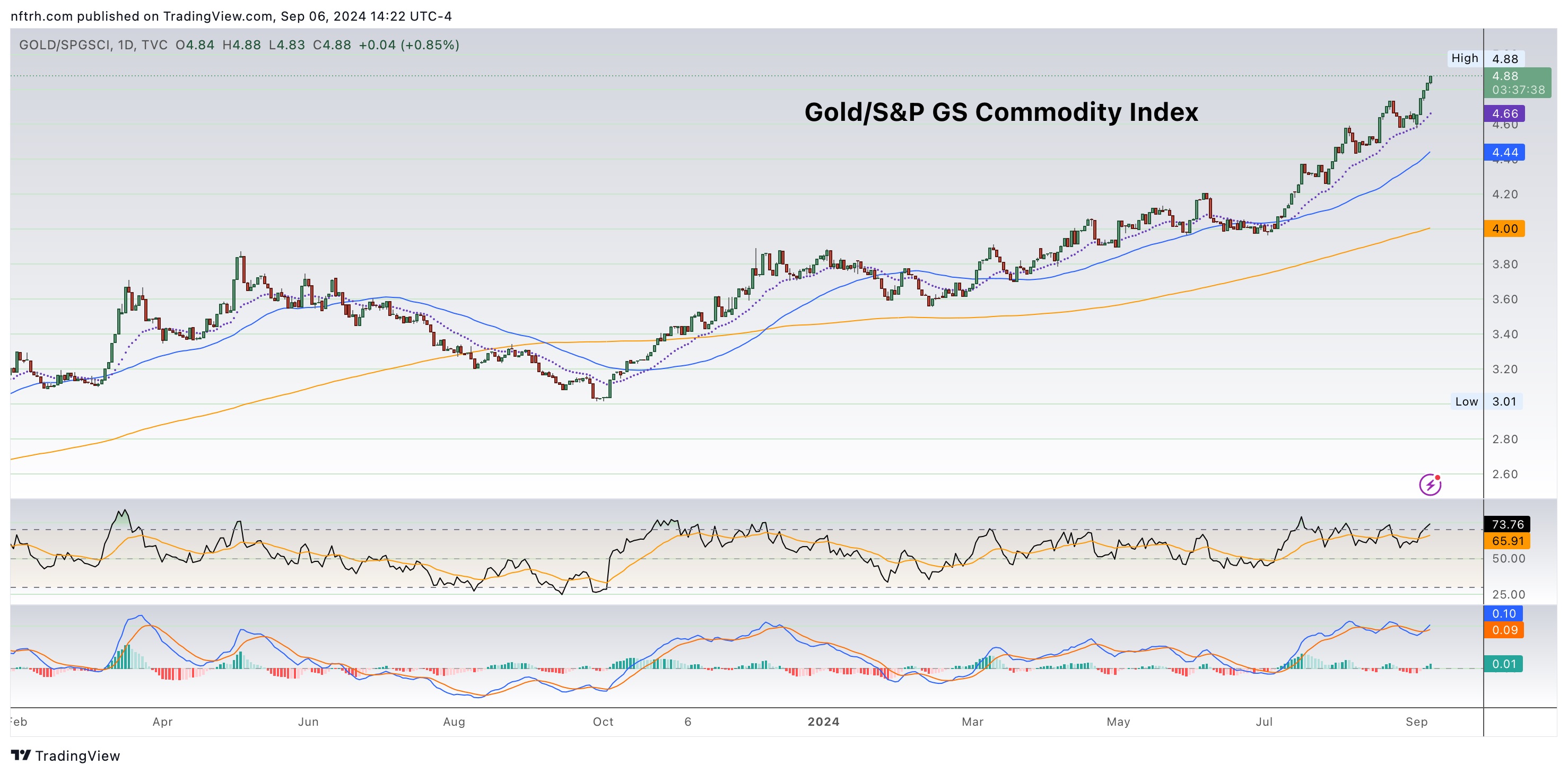1568x774 pixels.
Task: Click the Gold/S&P GS Commodity Index title
Action: 1001,112
